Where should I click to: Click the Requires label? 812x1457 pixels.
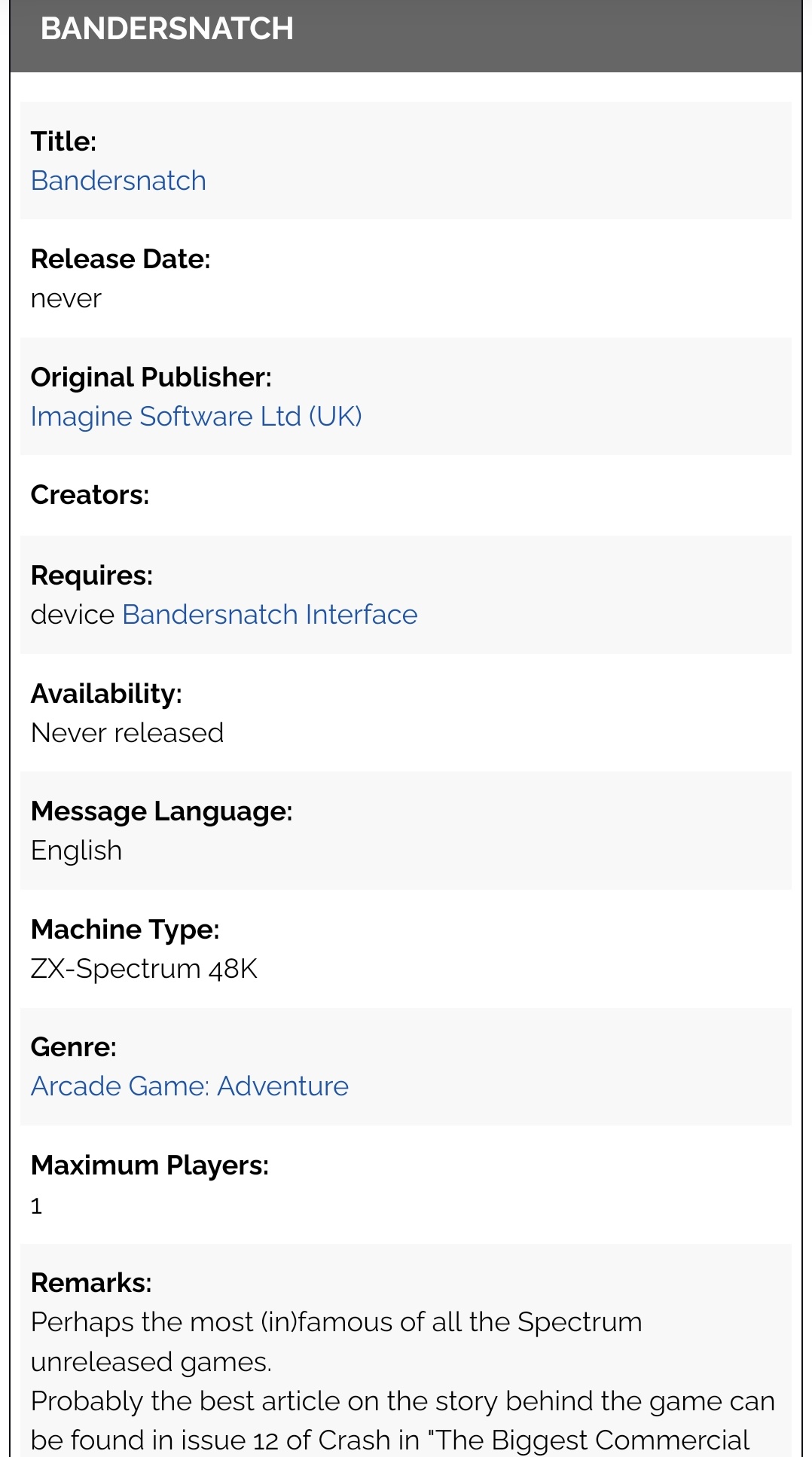tap(91, 576)
